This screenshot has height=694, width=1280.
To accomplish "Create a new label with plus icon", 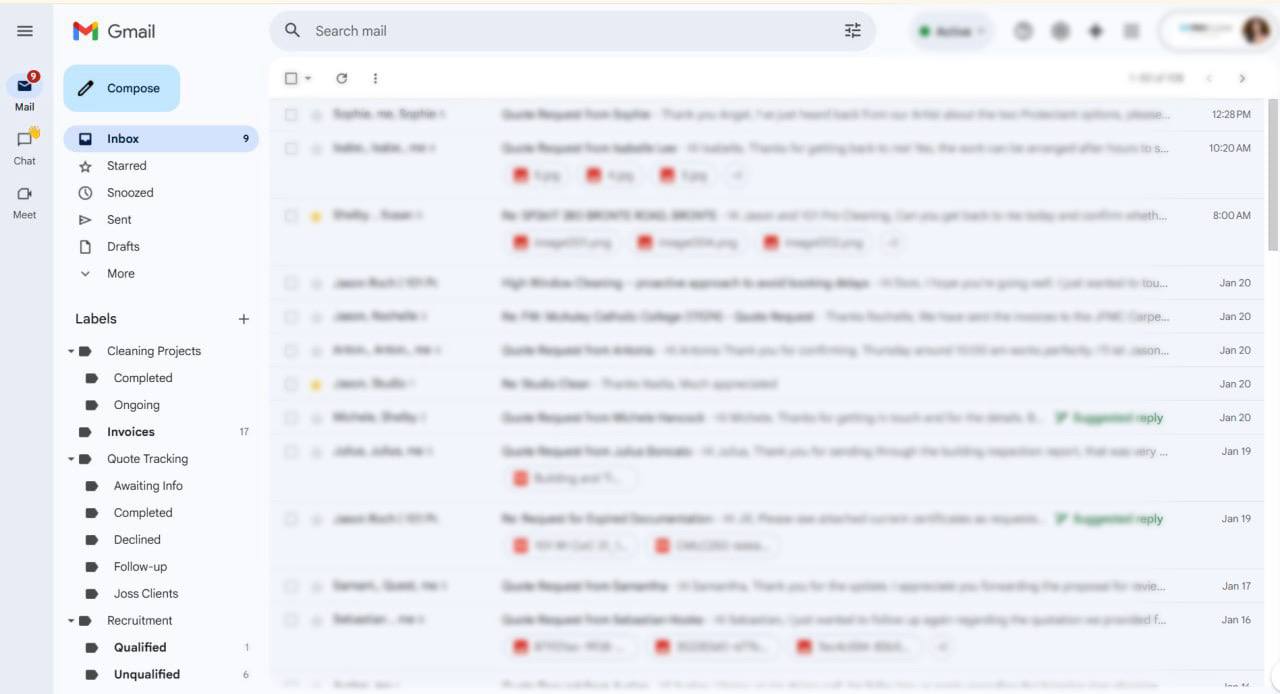I will (x=243, y=319).
